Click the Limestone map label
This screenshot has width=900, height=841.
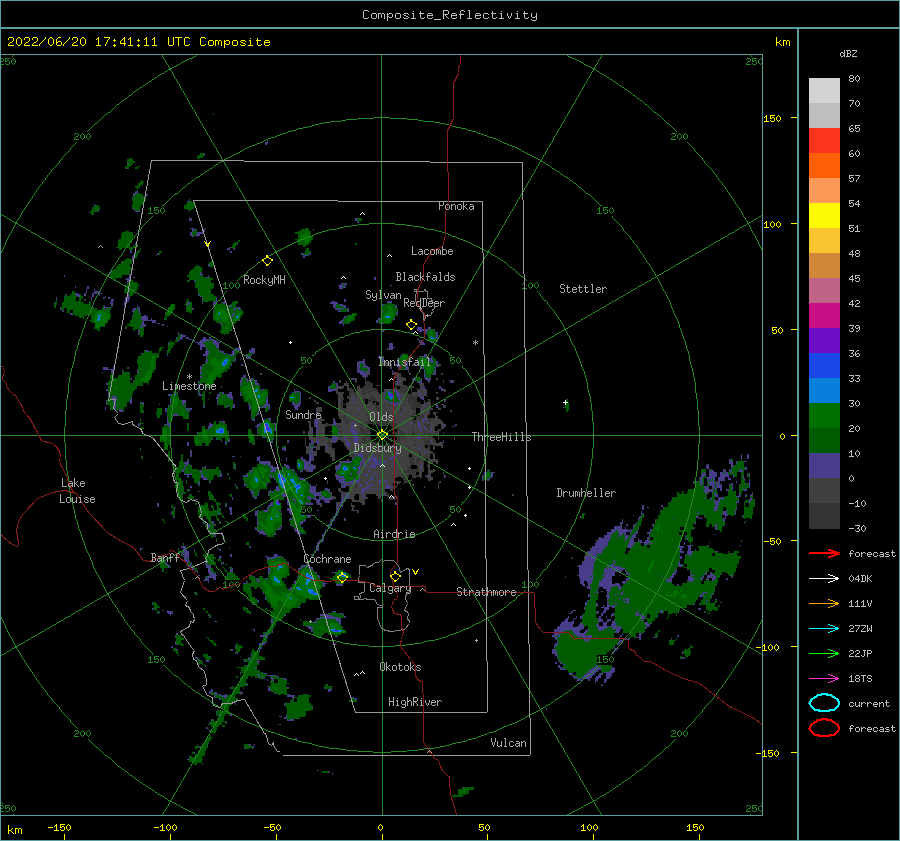(x=189, y=386)
